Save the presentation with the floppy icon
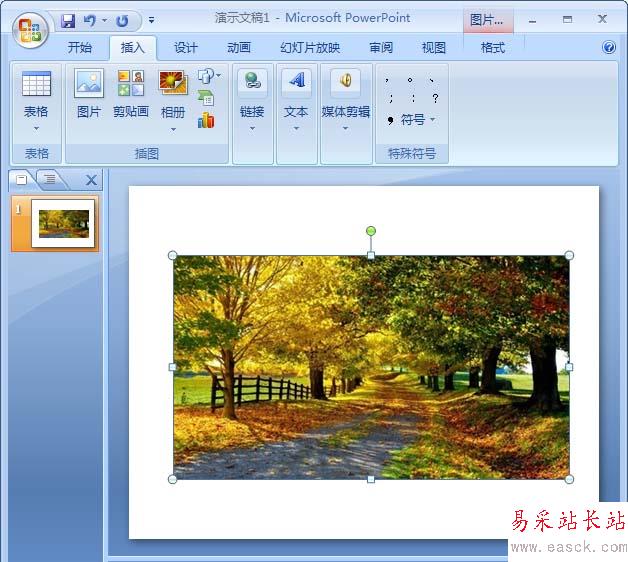Screen dimensions: 628x562 pyautogui.click(x=68, y=20)
